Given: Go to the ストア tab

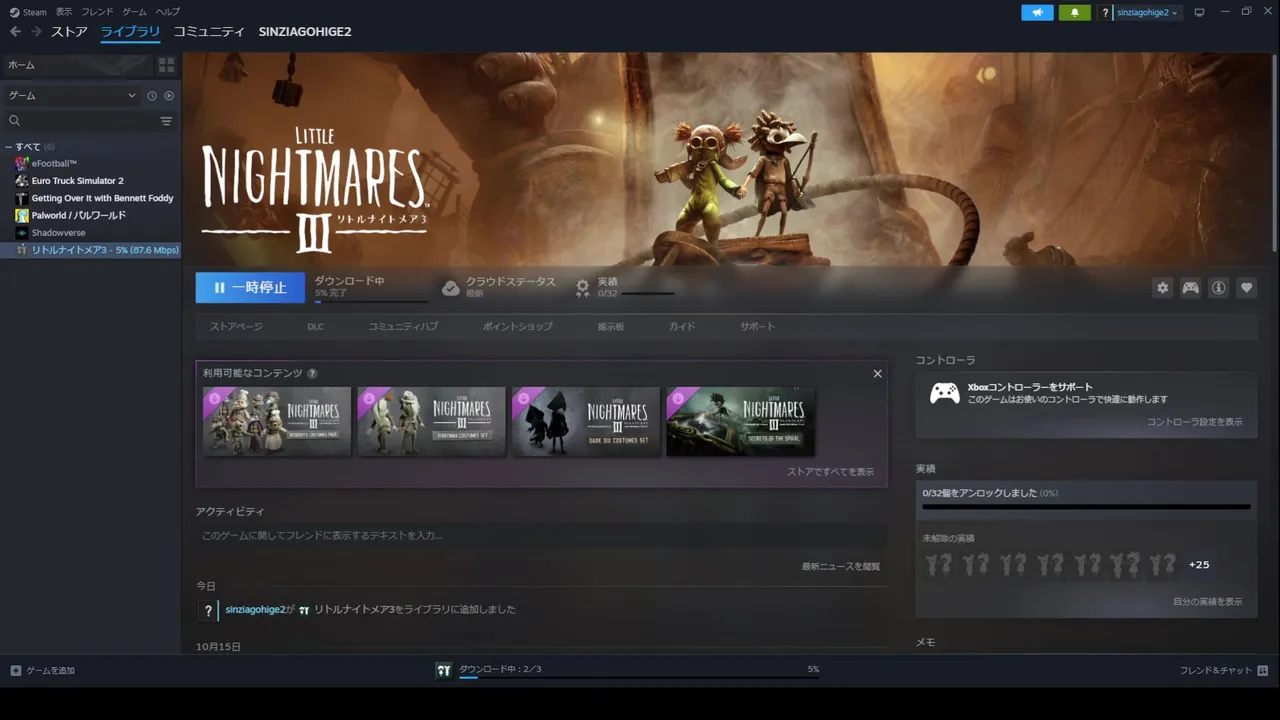Looking at the screenshot, I should pyautogui.click(x=69, y=32).
